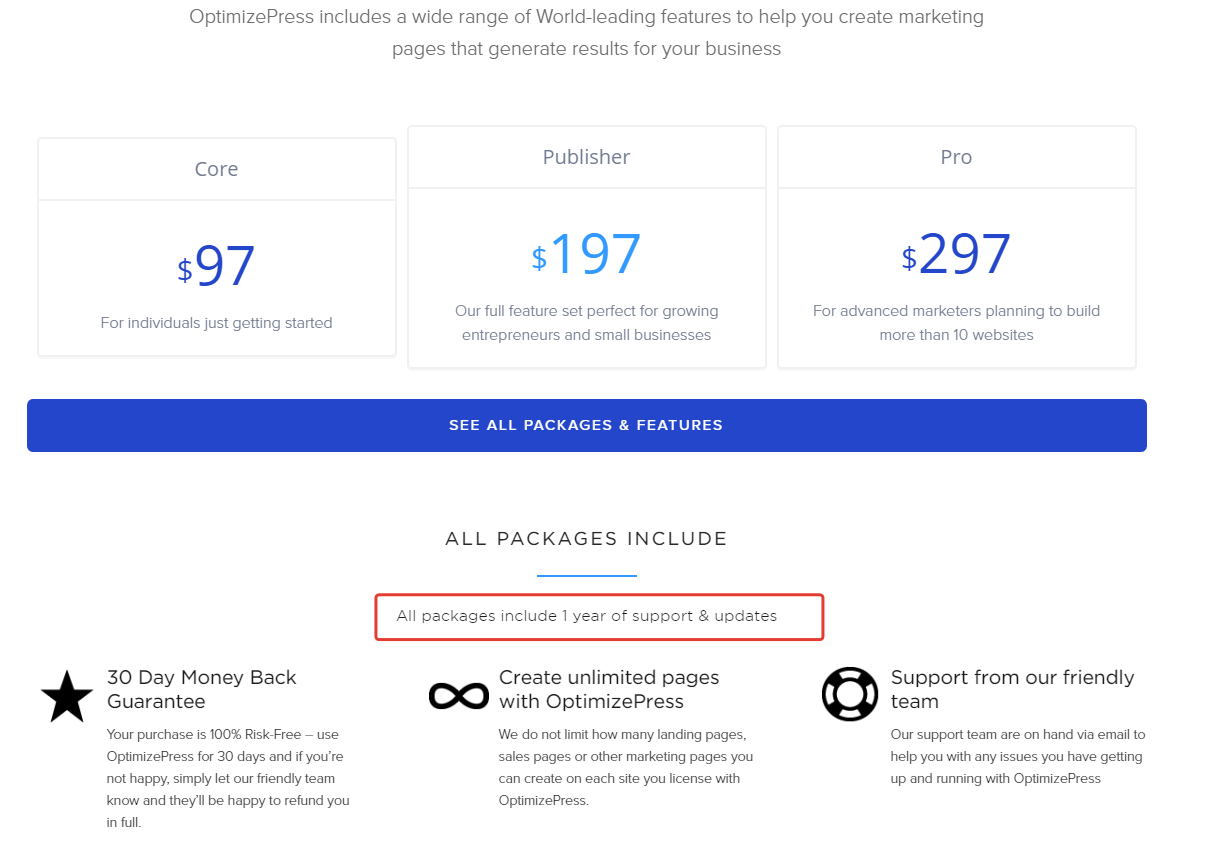The image size is (1205, 844).
Task: Click the lifebuoy support icon
Action: [850, 694]
